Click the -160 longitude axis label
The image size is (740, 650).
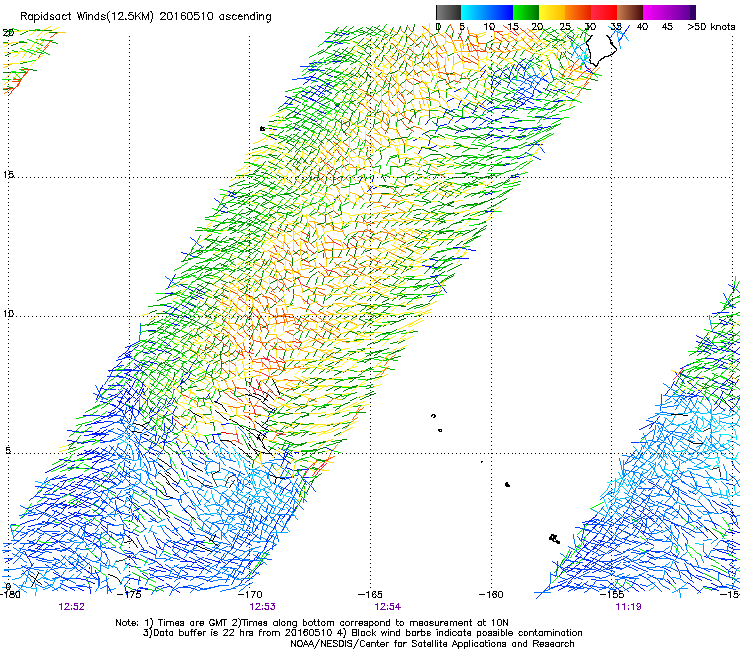coord(491,595)
